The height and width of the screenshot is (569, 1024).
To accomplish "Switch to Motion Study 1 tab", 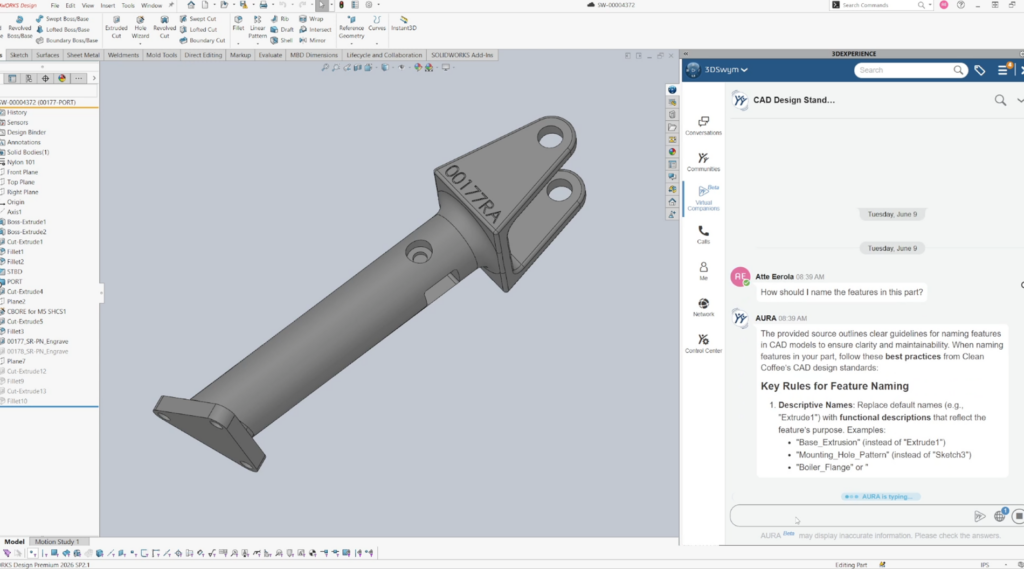I will [57, 542].
